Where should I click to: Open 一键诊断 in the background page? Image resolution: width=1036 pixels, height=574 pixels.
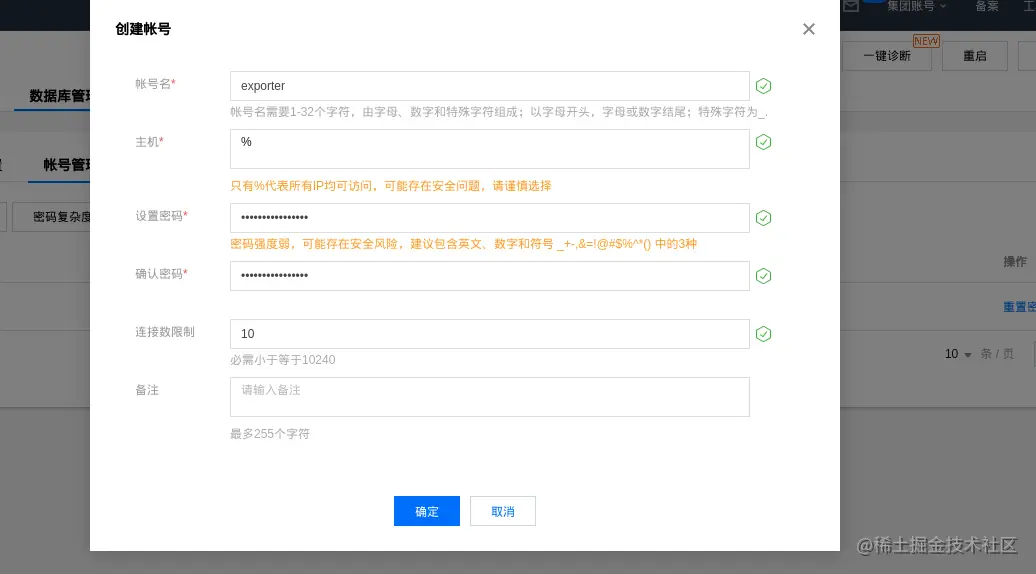(887, 56)
